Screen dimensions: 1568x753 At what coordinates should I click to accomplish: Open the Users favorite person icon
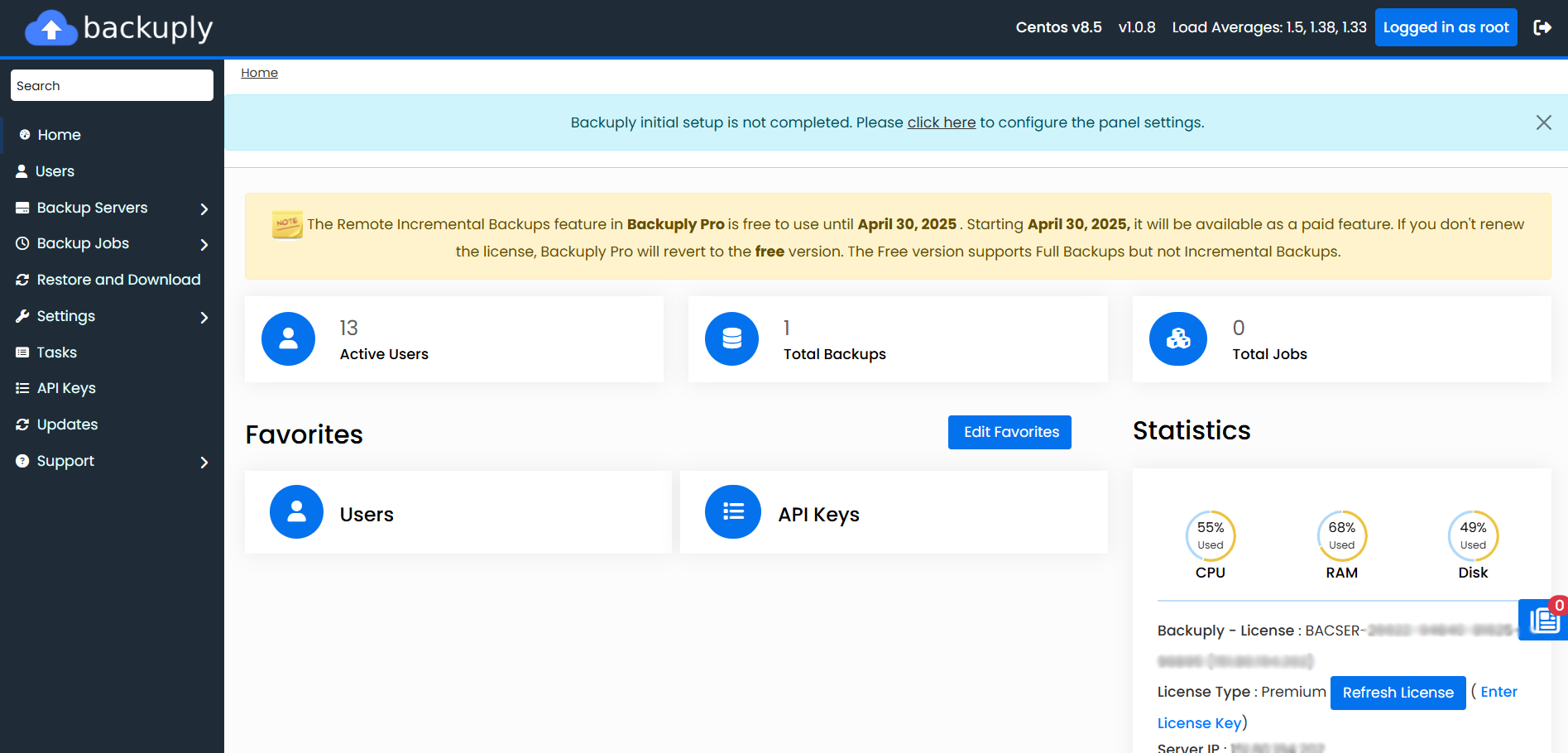coord(296,511)
